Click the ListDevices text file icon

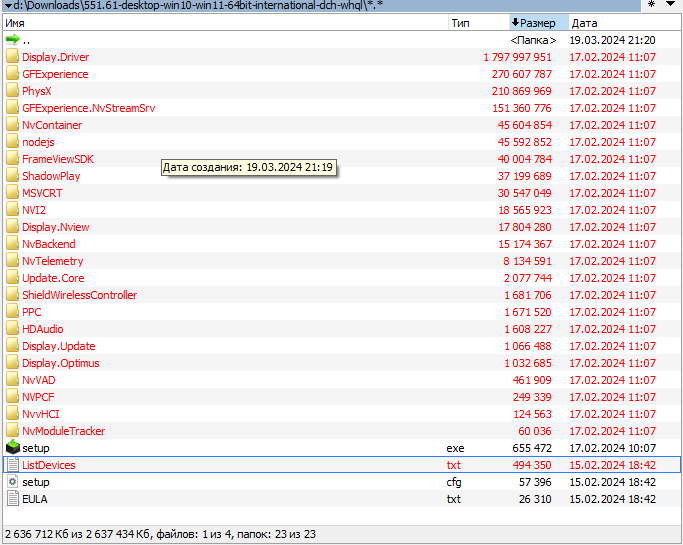tap(13, 464)
